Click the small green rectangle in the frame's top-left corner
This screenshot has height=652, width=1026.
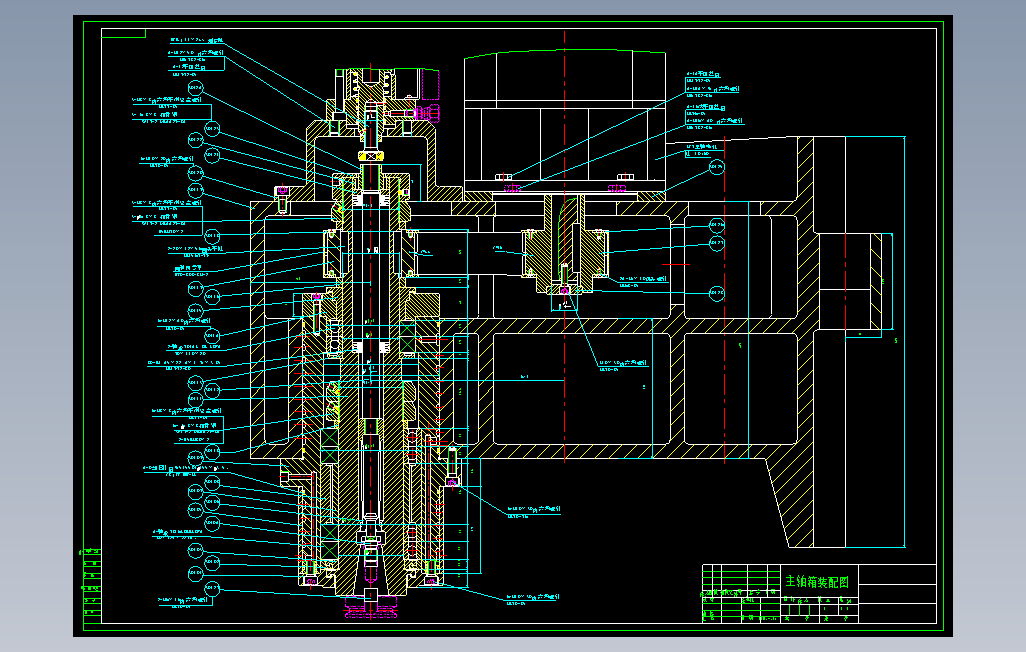click(124, 33)
